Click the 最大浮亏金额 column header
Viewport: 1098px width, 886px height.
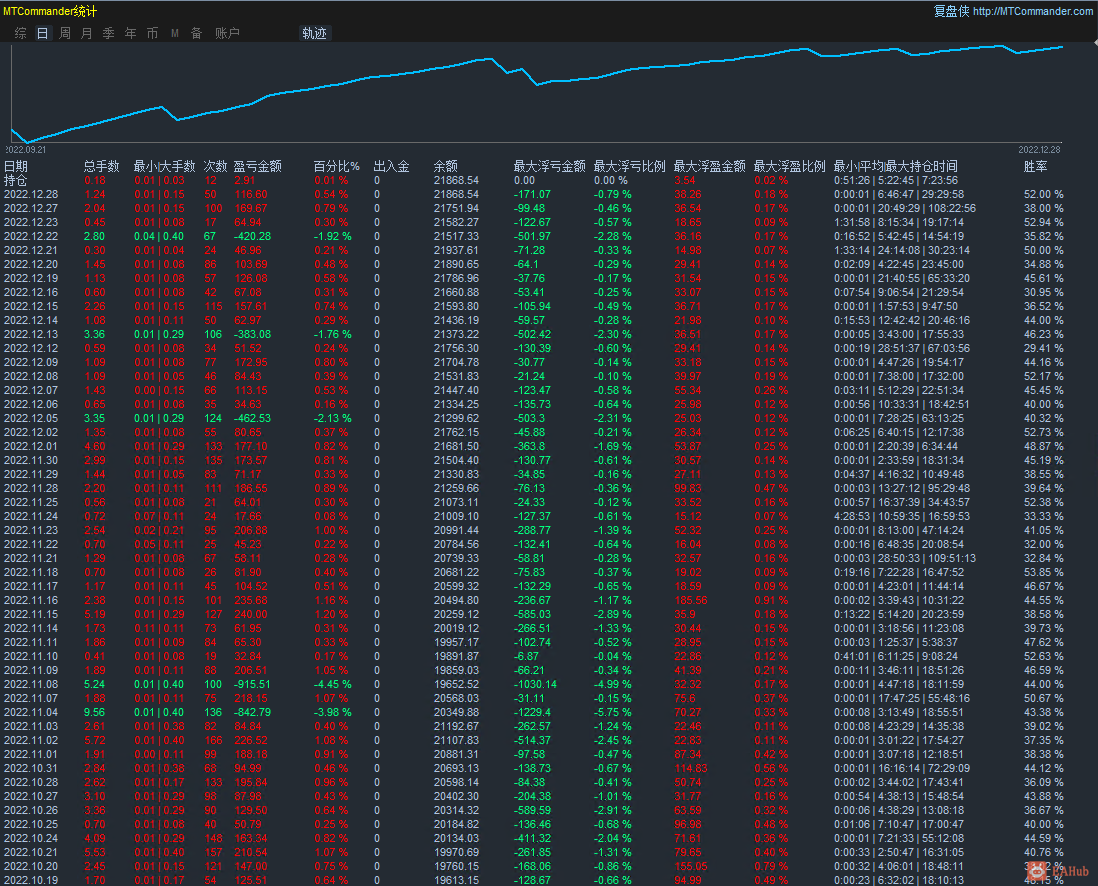click(549, 166)
